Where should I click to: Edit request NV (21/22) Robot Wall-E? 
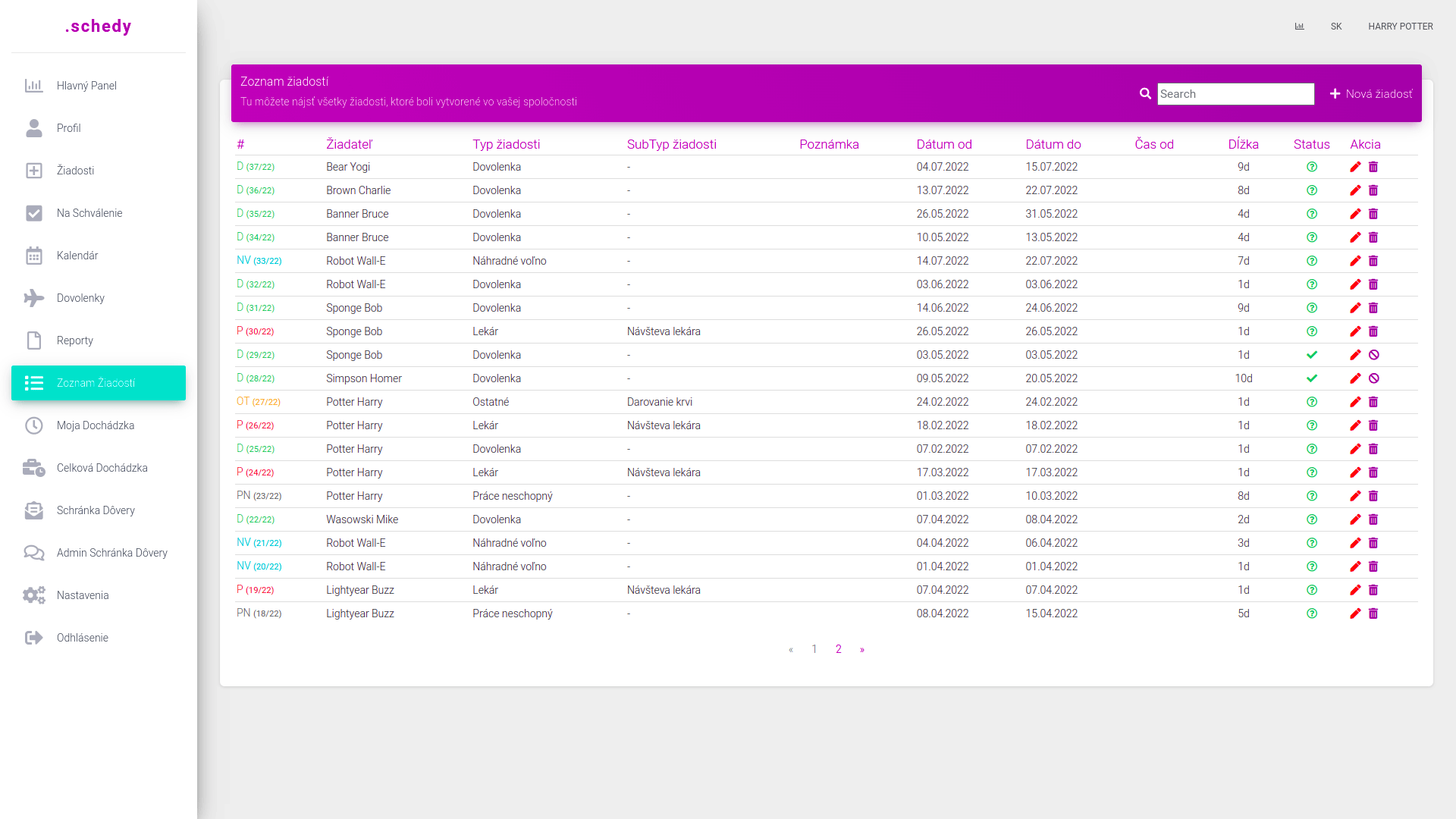click(1355, 543)
